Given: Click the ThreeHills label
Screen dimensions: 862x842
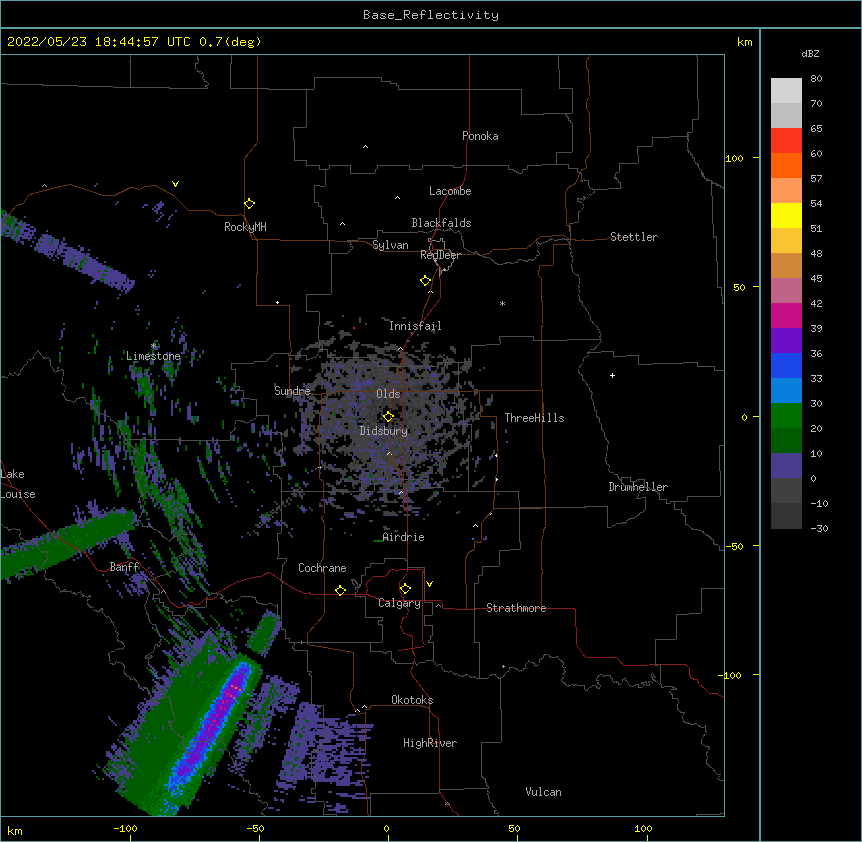Looking at the screenshot, I should 534,418.
